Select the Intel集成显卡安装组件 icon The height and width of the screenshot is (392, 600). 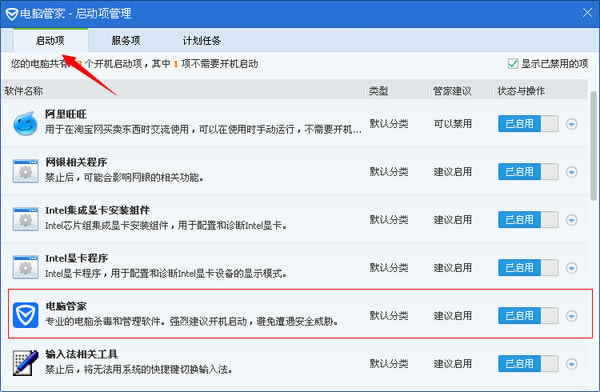tap(25, 219)
